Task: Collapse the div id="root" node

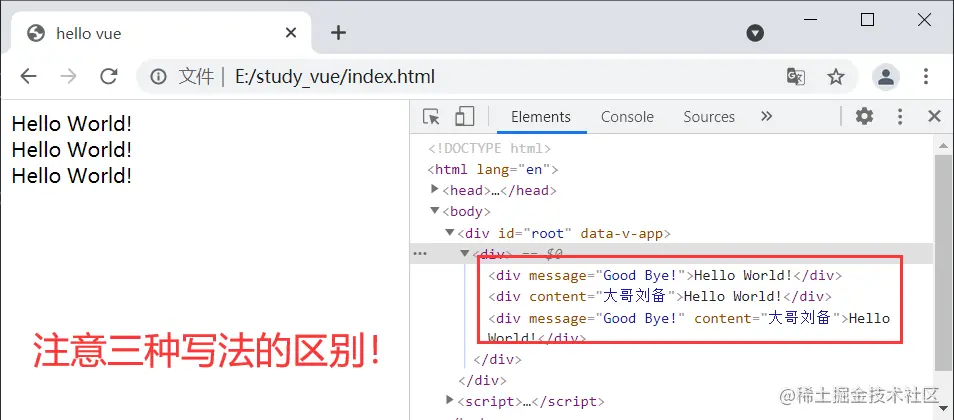Action: point(450,232)
